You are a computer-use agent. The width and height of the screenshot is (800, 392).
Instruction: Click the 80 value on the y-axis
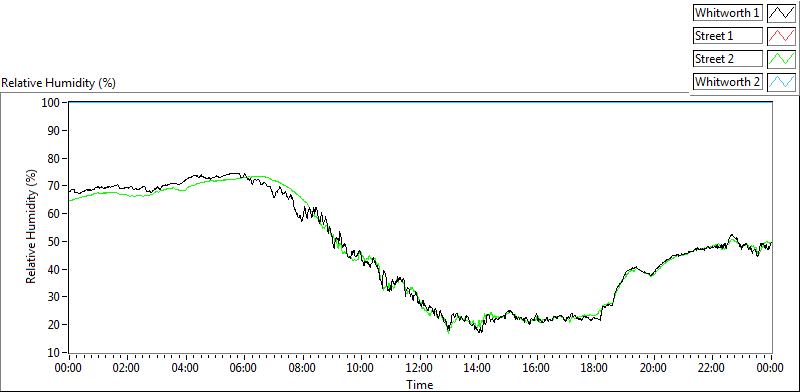[x=54, y=158]
